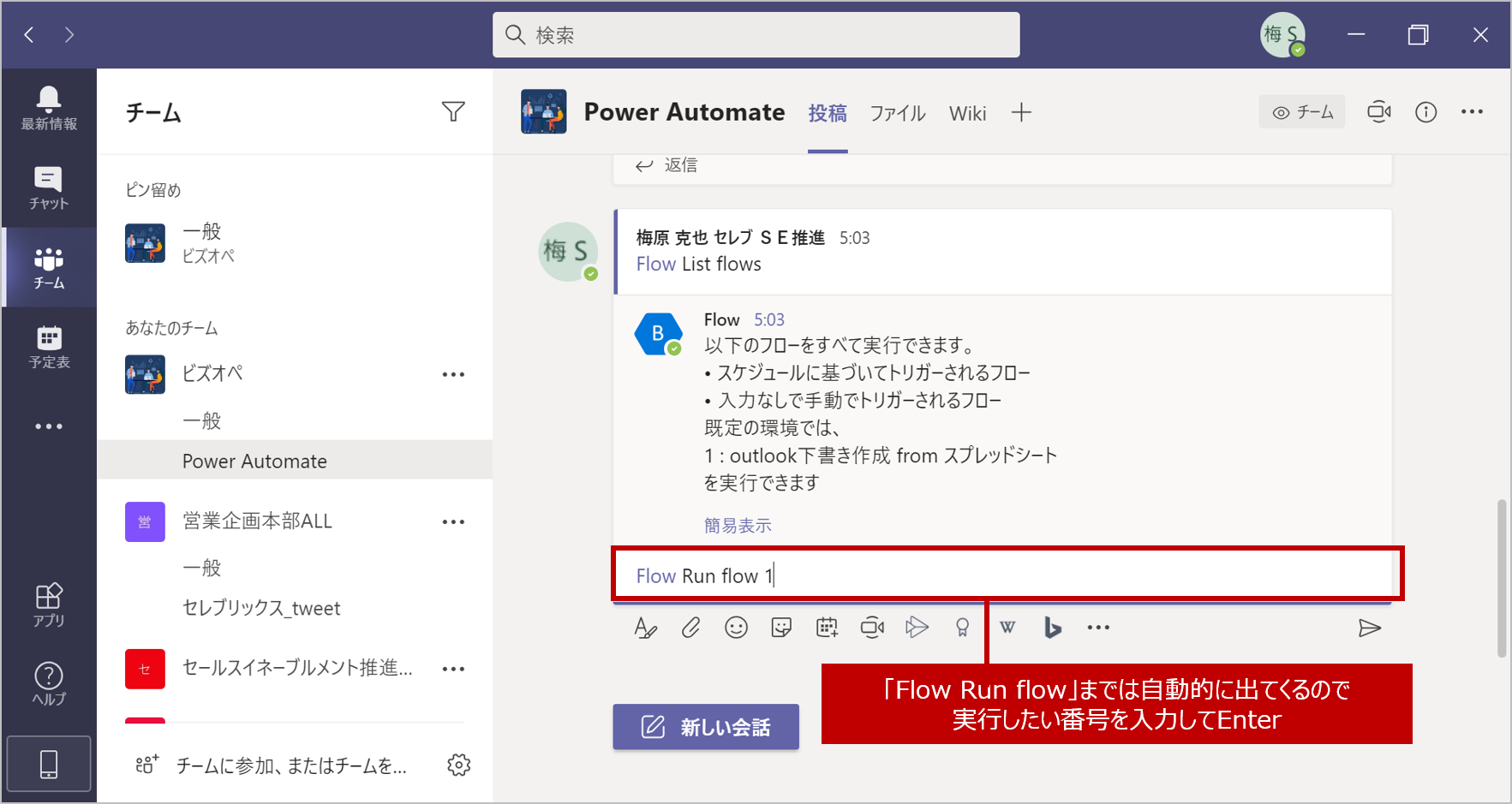
Task: Open 予定表 in the left sidebar
Action: [x=49, y=346]
